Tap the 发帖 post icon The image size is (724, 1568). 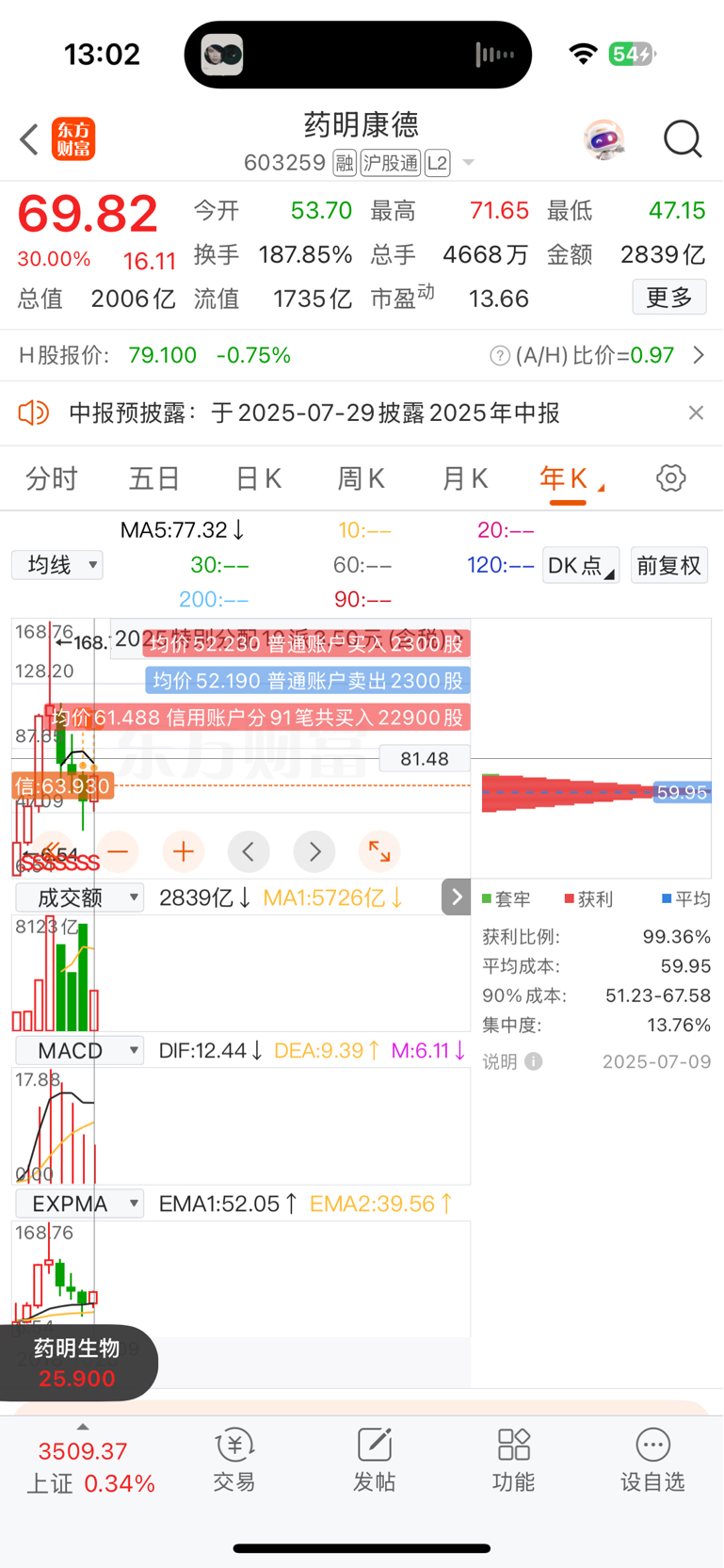pyautogui.click(x=374, y=1459)
